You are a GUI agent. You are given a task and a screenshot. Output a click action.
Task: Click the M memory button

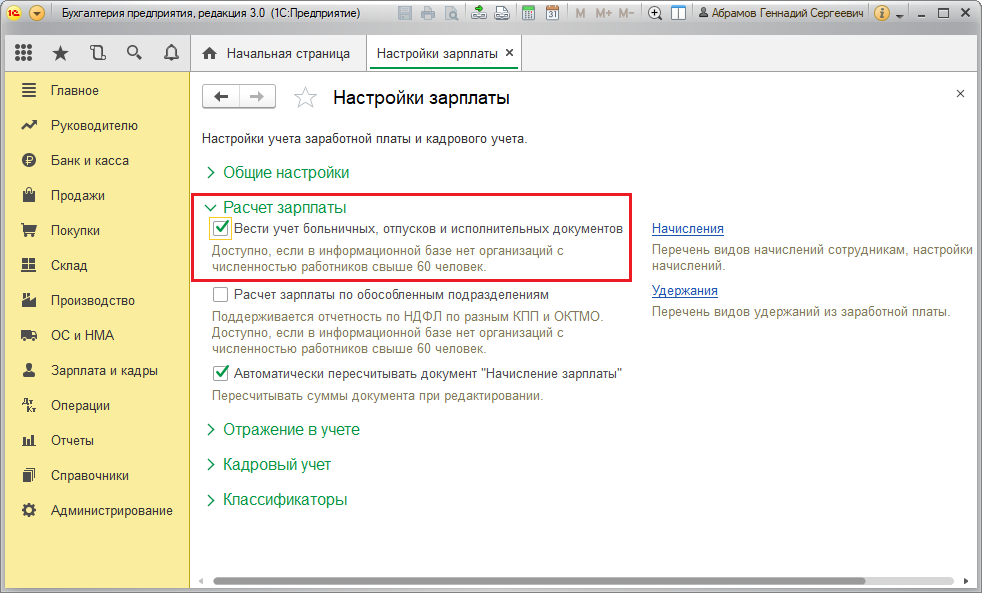coord(580,13)
